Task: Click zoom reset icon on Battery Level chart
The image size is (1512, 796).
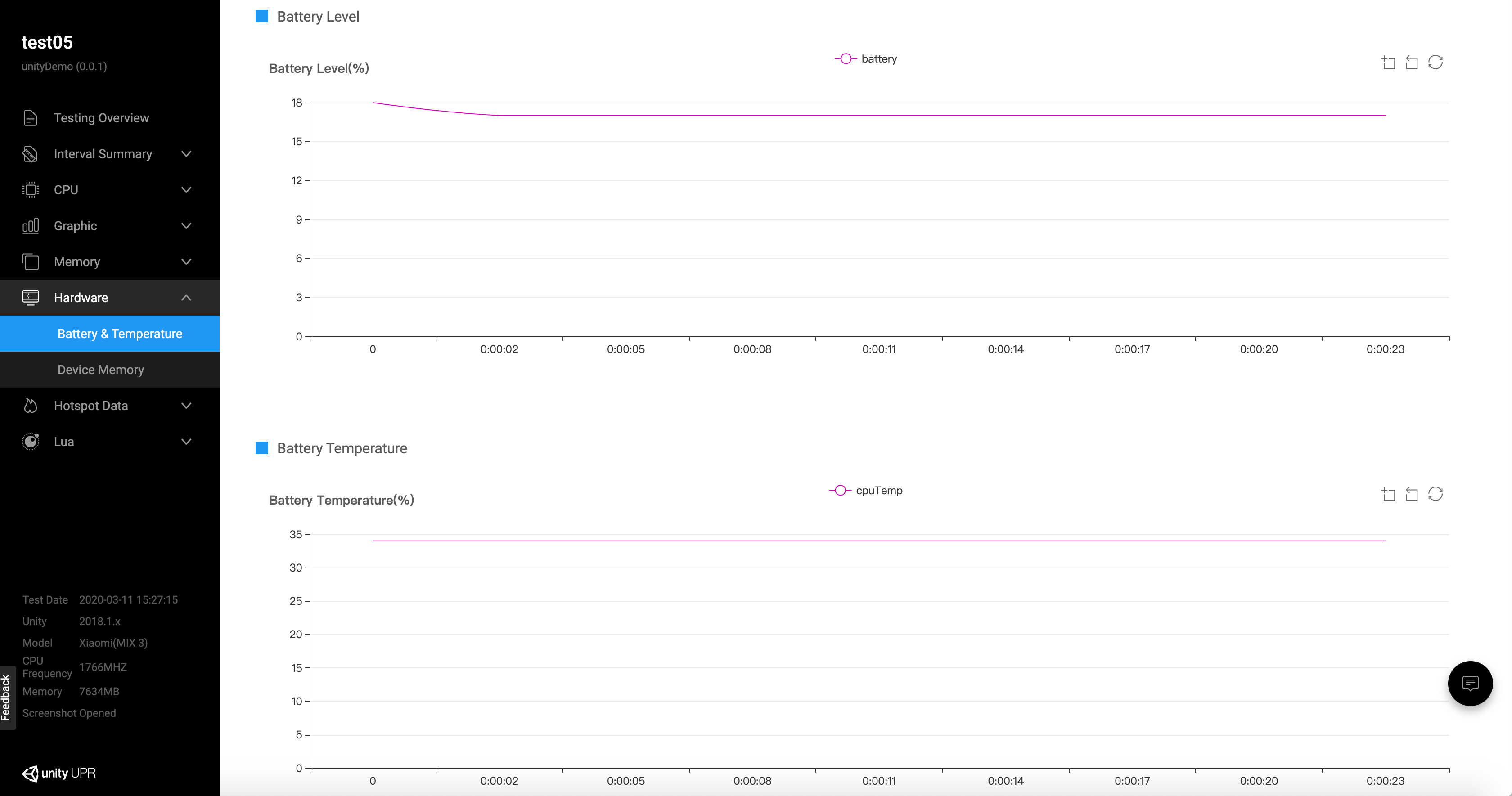Action: [1412, 63]
